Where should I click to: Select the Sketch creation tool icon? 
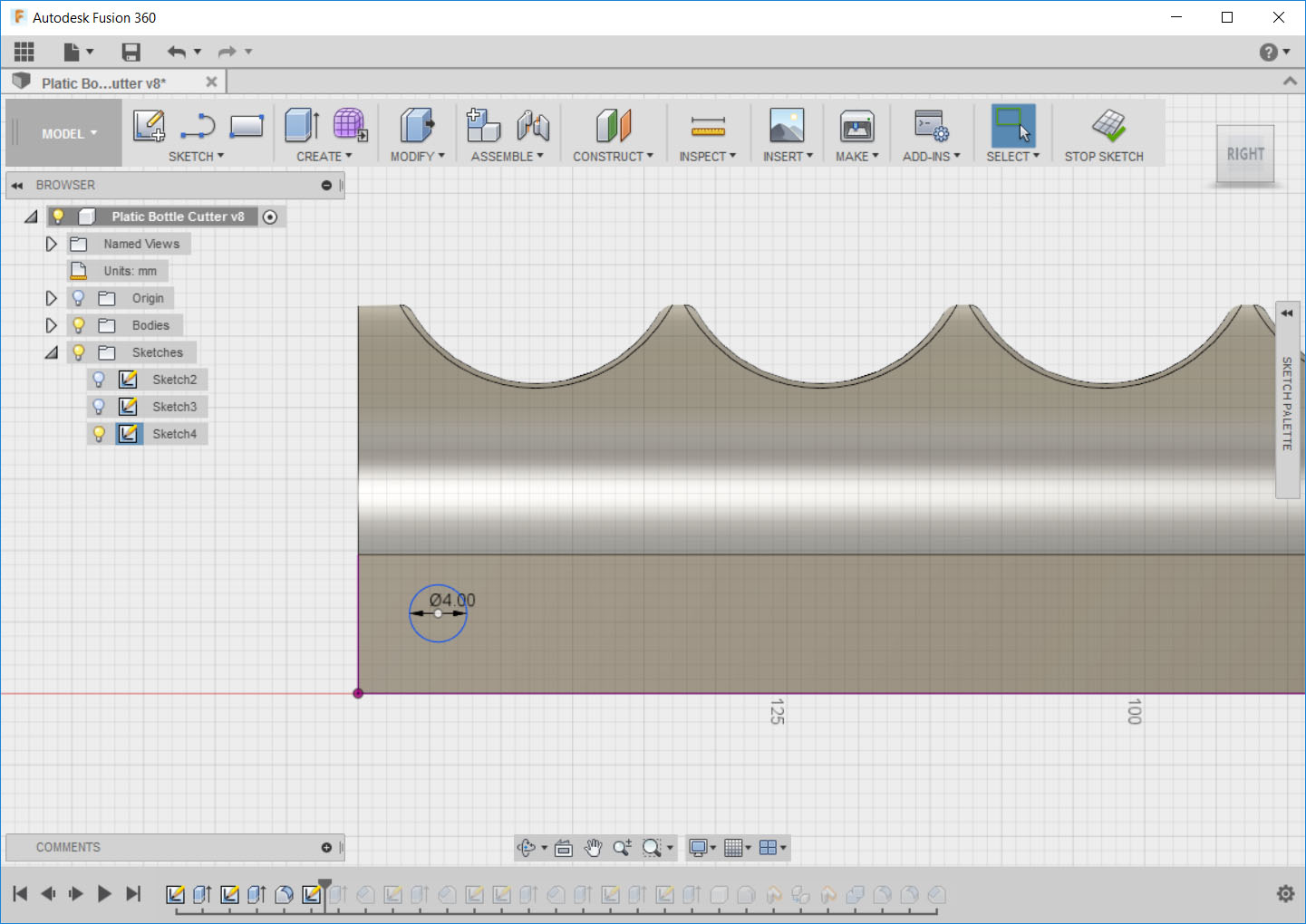(x=149, y=126)
